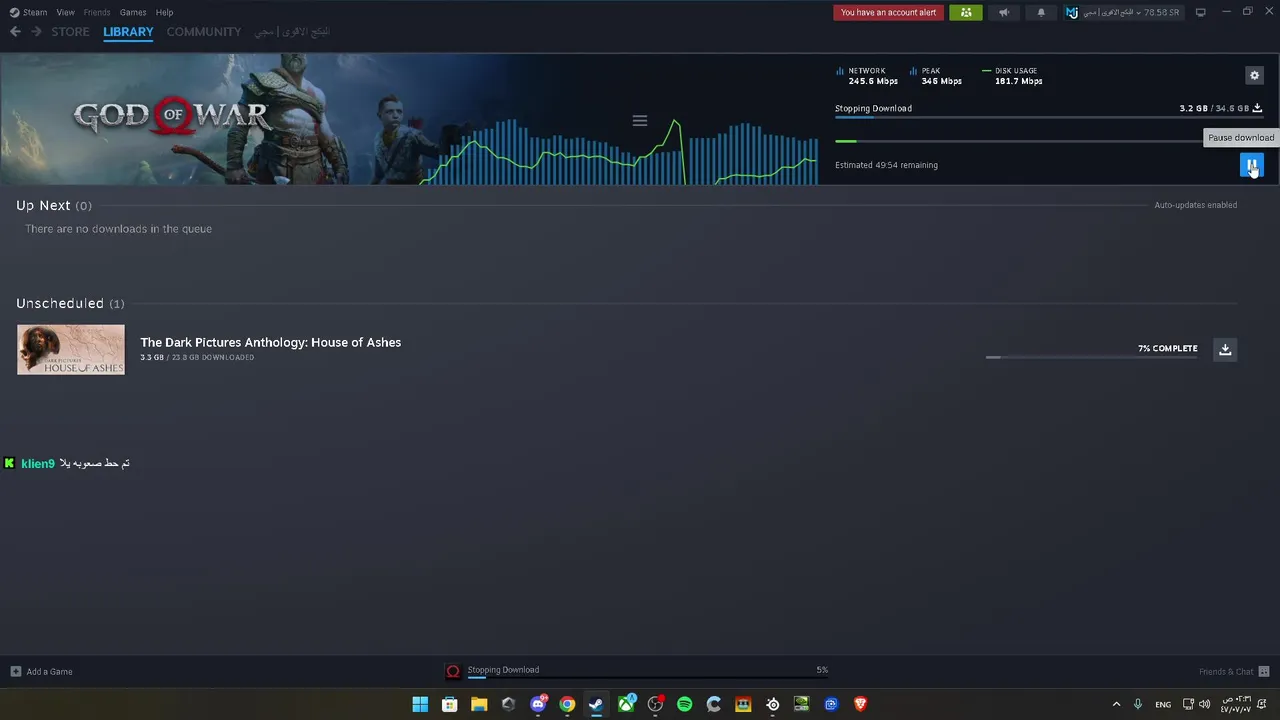The height and width of the screenshot is (720, 1280).
Task: Start House of Ashes download button
Action: coord(1225,349)
